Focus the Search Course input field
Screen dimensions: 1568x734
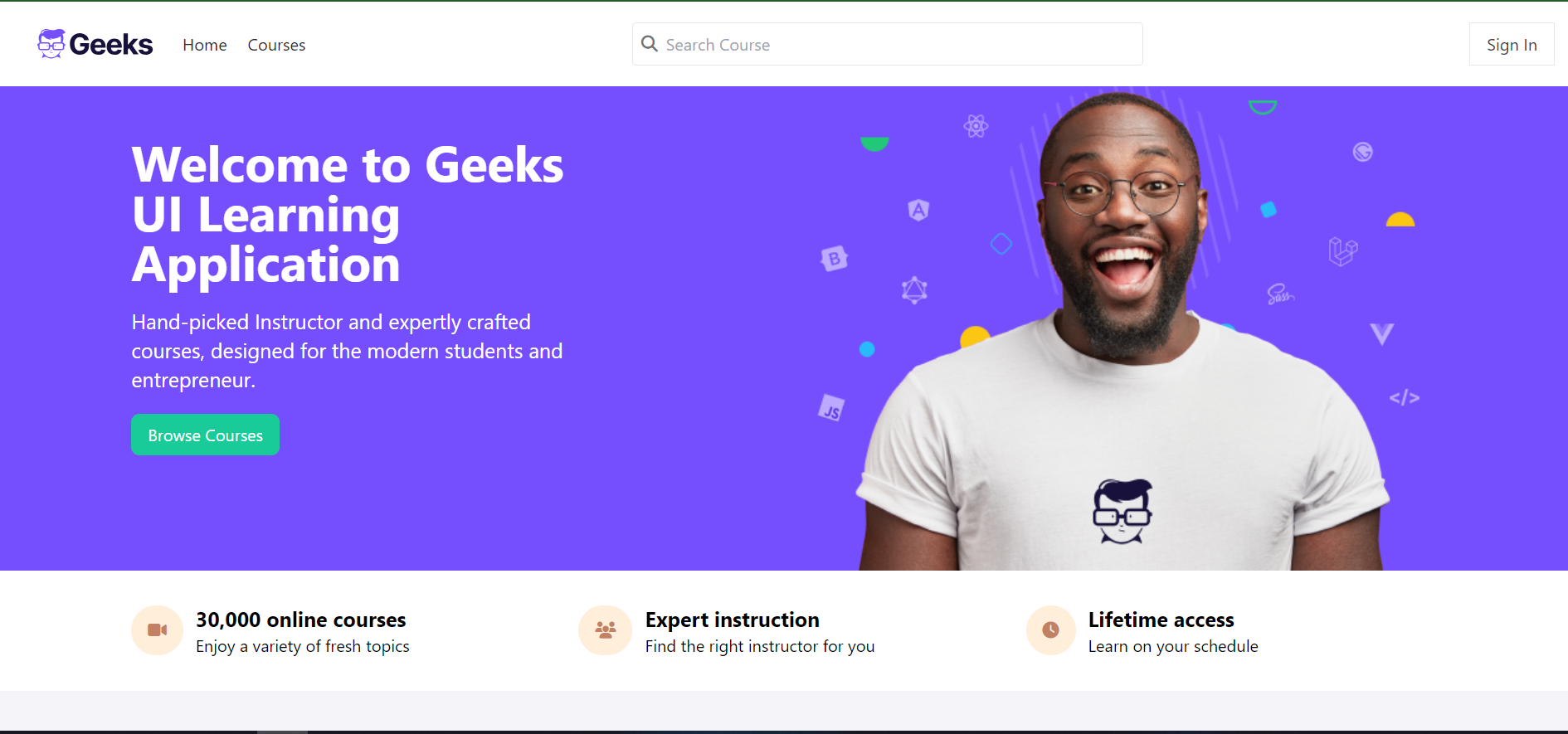[x=887, y=44]
